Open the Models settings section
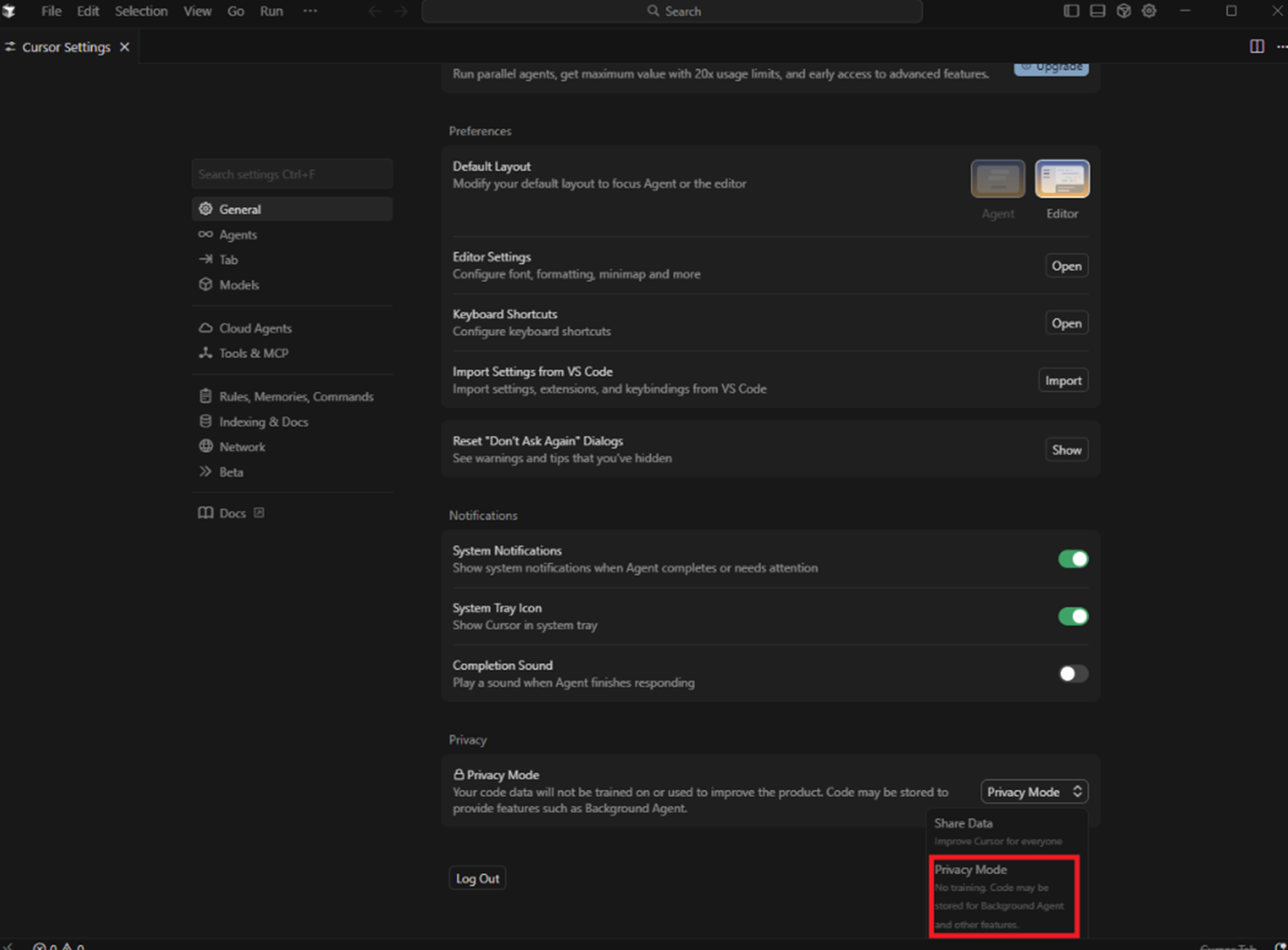1288x950 pixels. (292, 285)
